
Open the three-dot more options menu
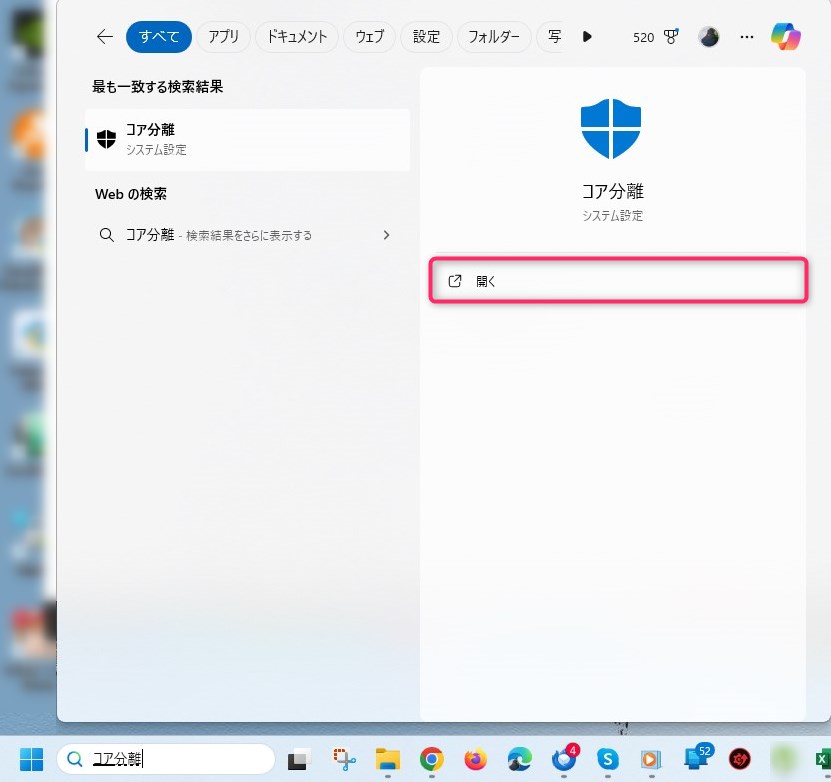746,37
